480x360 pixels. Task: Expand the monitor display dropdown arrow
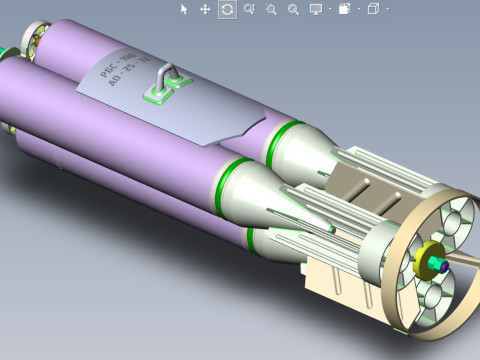(330, 9)
